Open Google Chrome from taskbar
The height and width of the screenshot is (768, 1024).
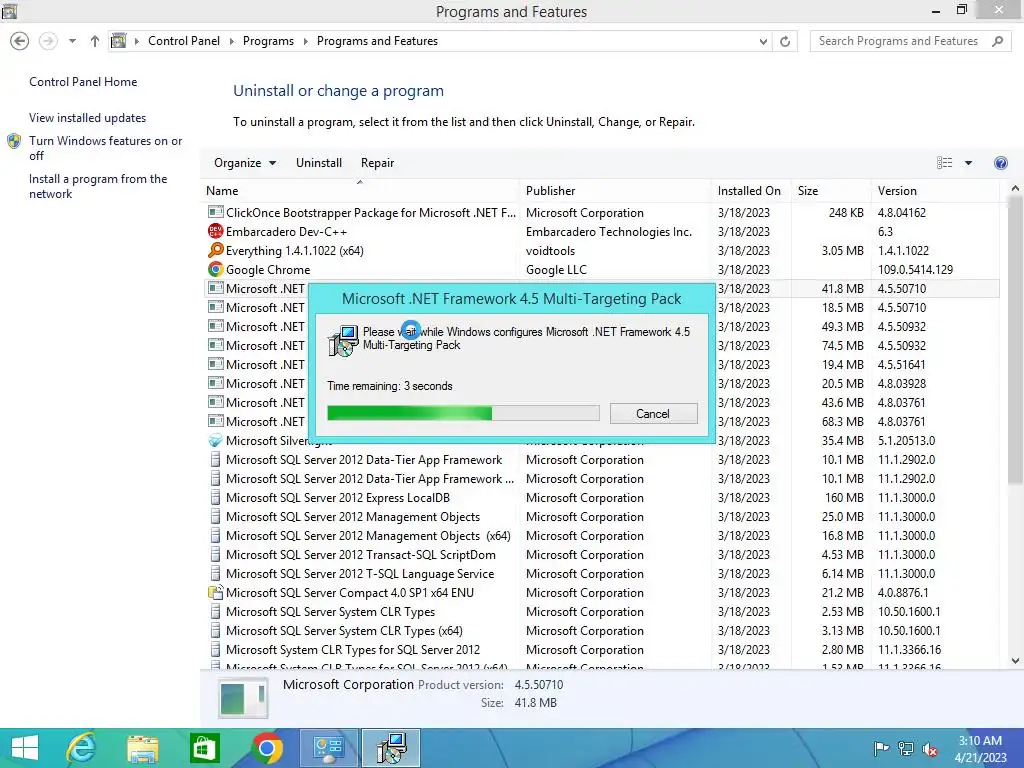pos(266,748)
